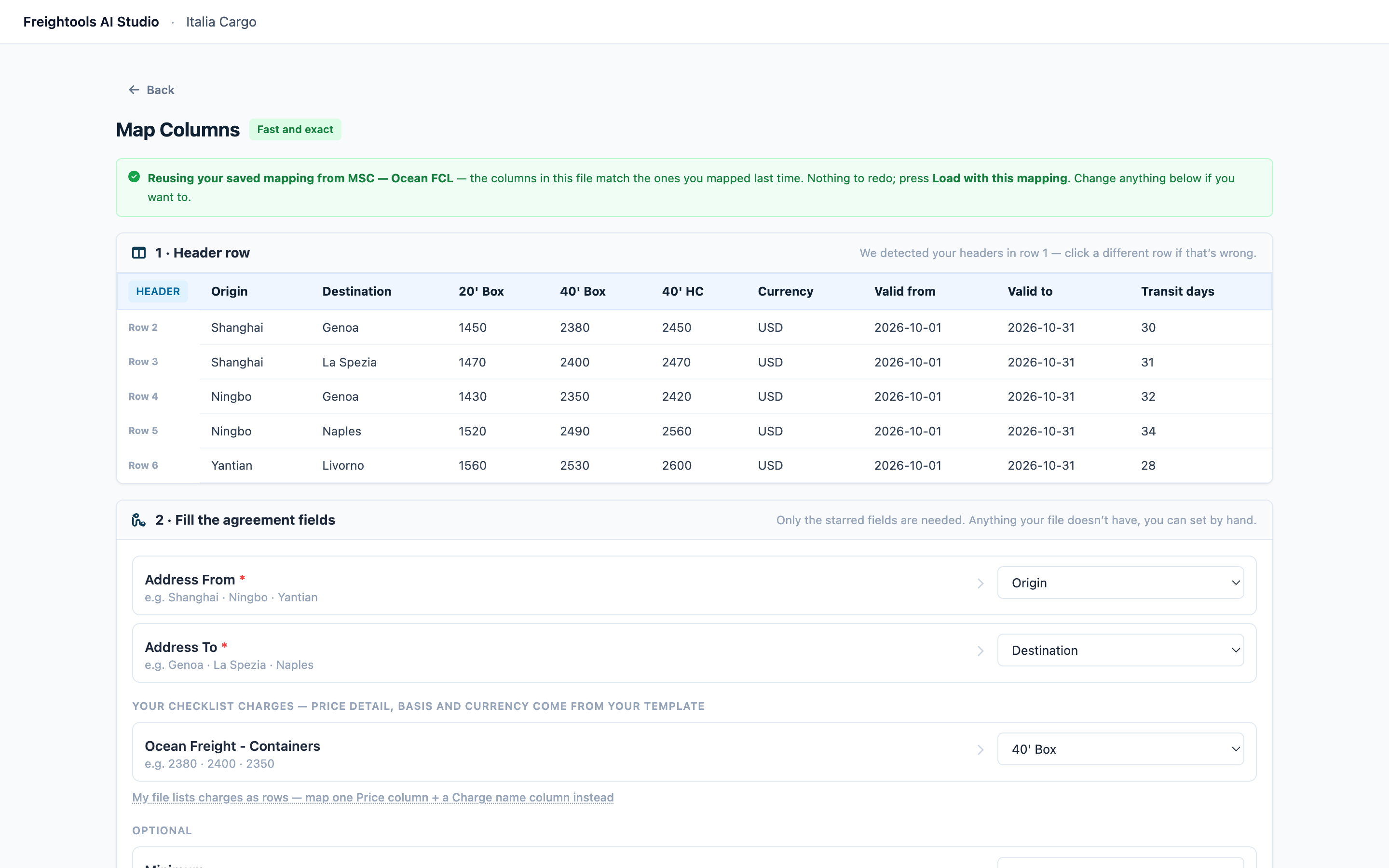1389x868 pixels.
Task: Click the chevron arrow beside Ocean Freight - Containers
Action: click(980, 750)
